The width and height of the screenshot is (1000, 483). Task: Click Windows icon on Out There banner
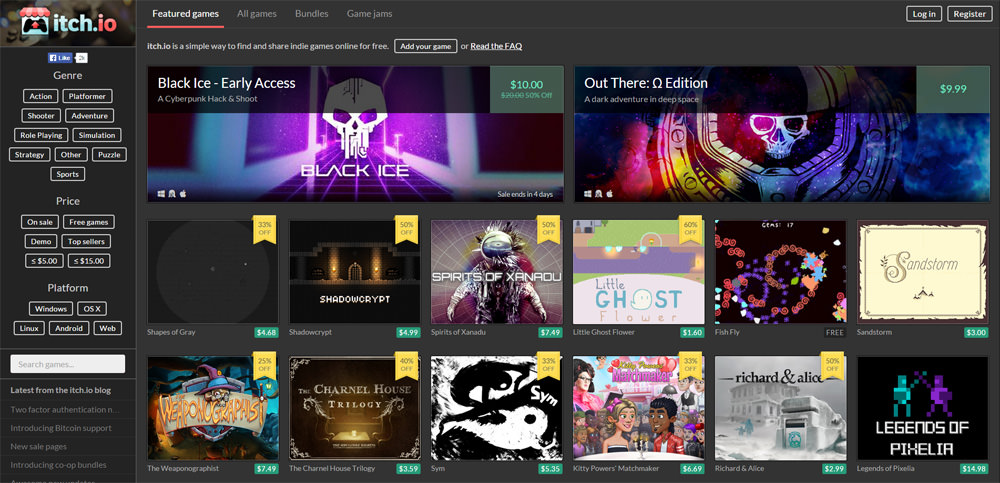(587, 193)
